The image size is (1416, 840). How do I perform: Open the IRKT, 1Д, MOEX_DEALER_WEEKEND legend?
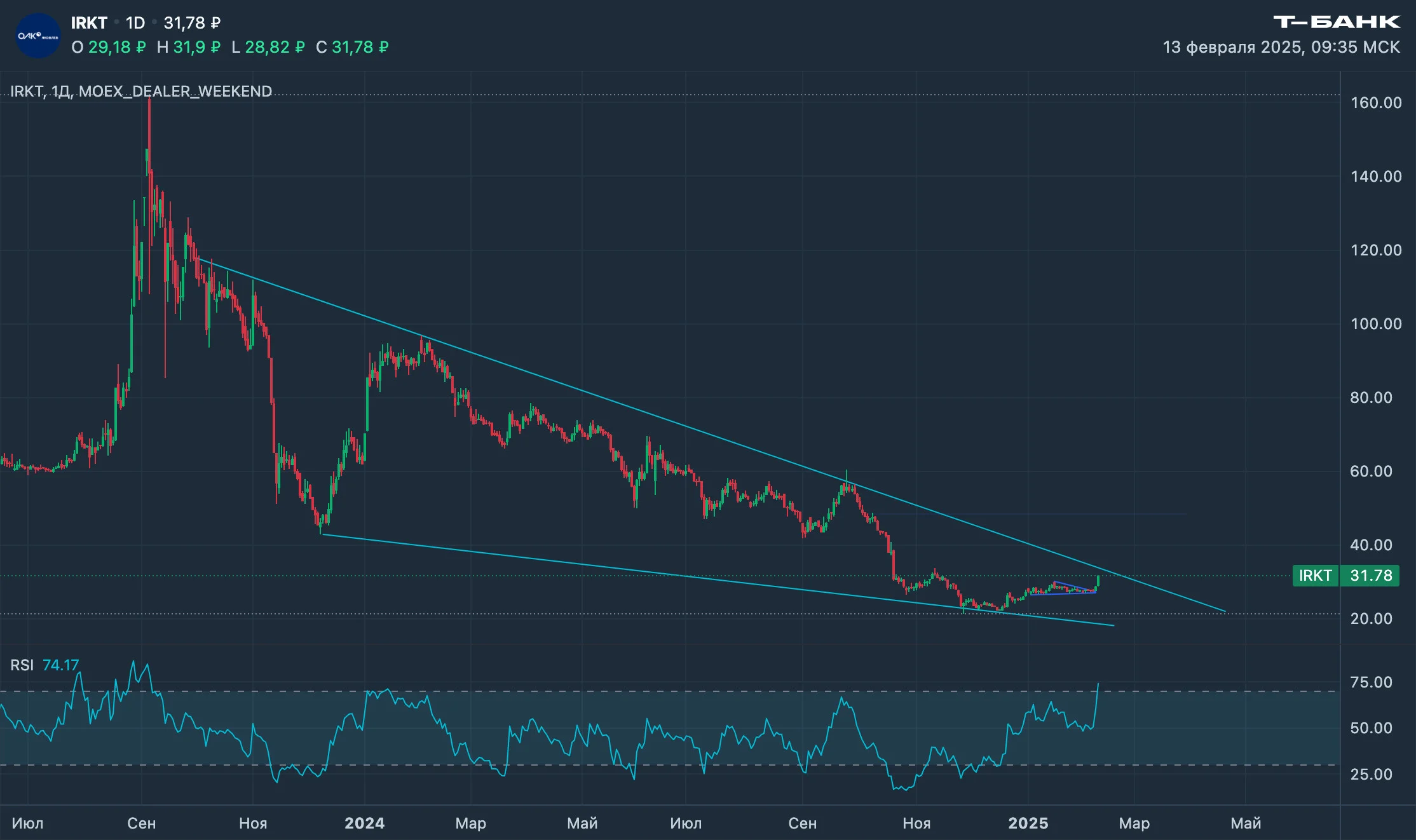pos(141,91)
